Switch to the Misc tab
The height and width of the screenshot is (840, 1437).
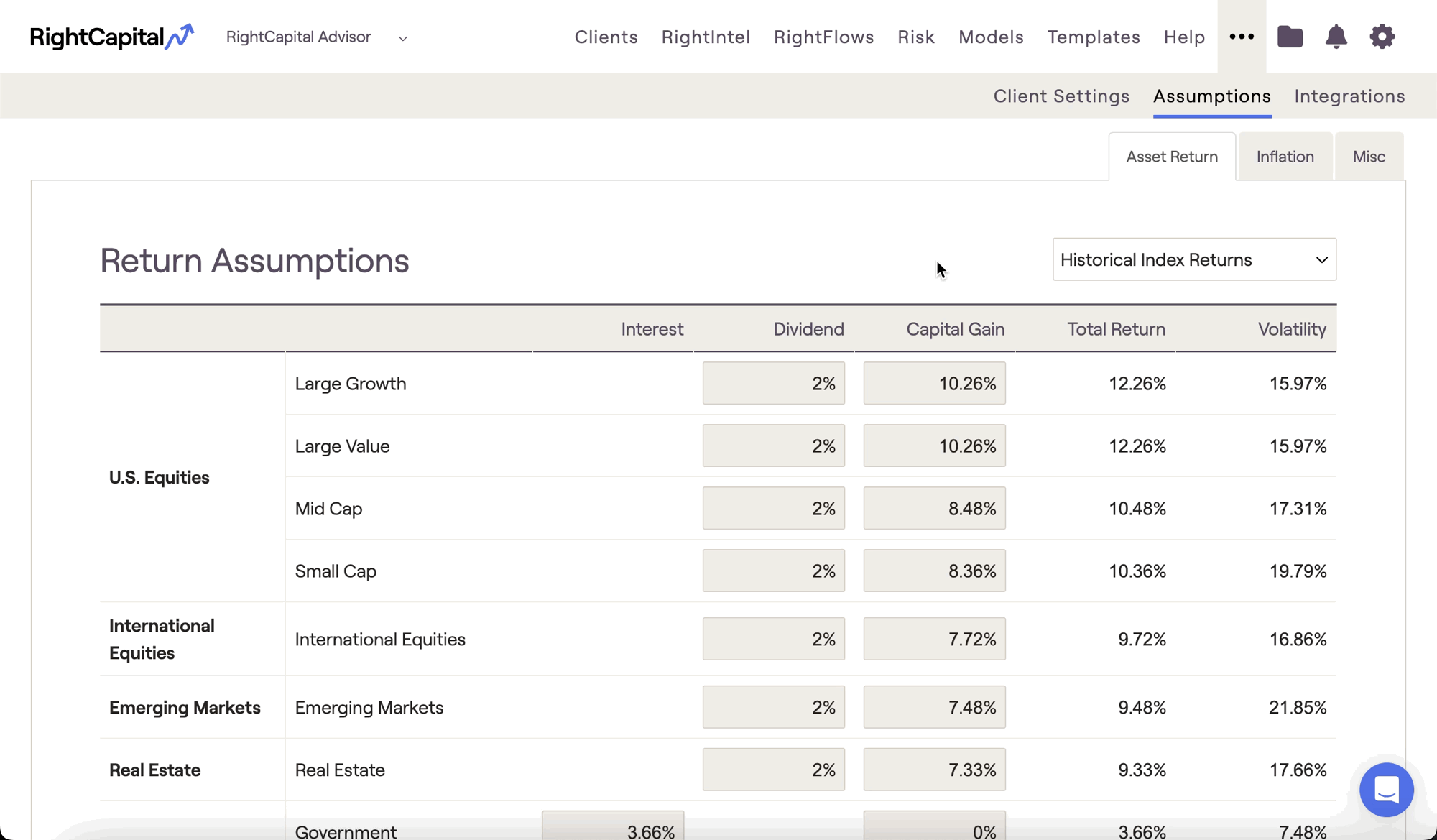pyautogui.click(x=1369, y=157)
